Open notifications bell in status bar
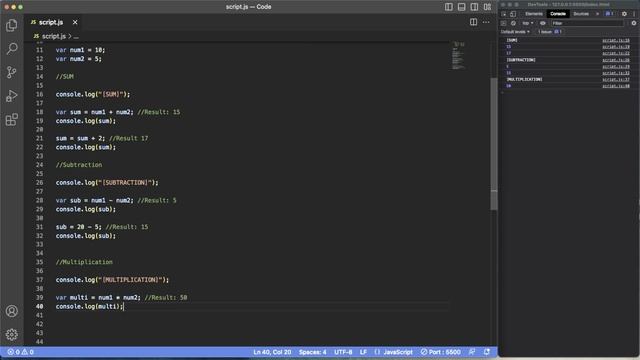This screenshot has width=640, height=360. [x=487, y=352]
